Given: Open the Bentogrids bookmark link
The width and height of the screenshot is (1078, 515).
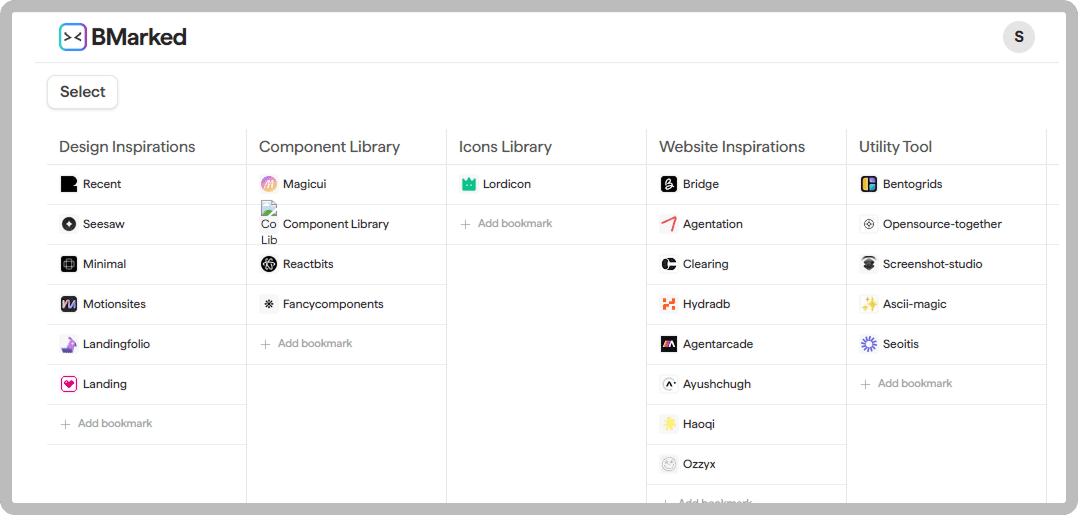Looking at the screenshot, I should [x=912, y=184].
